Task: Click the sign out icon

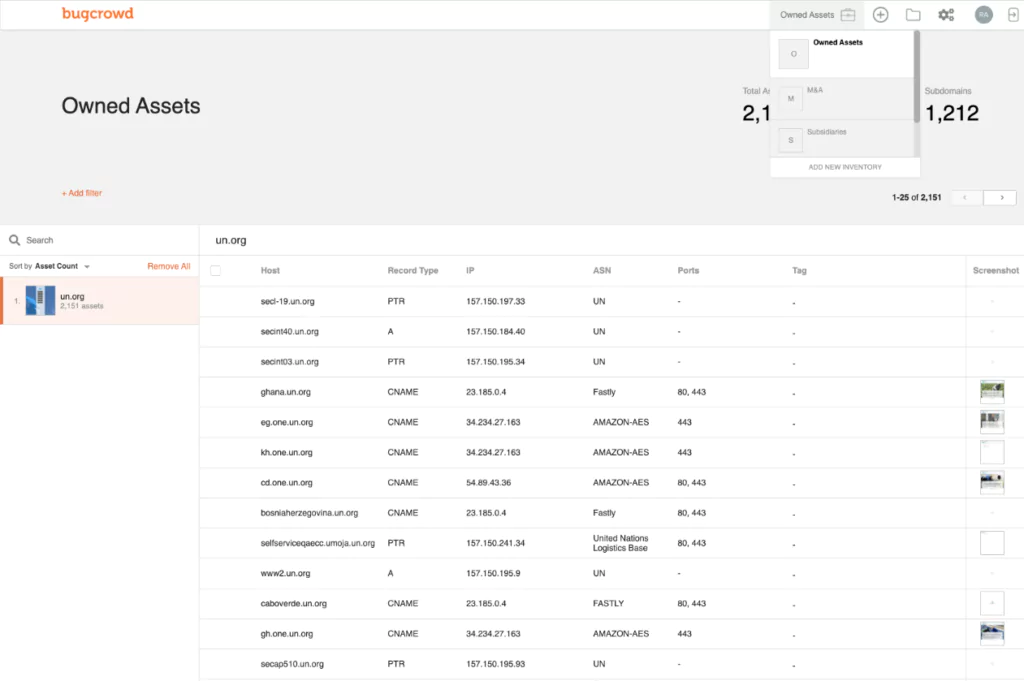Action: pyautogui.click(x=1013, y=14)
